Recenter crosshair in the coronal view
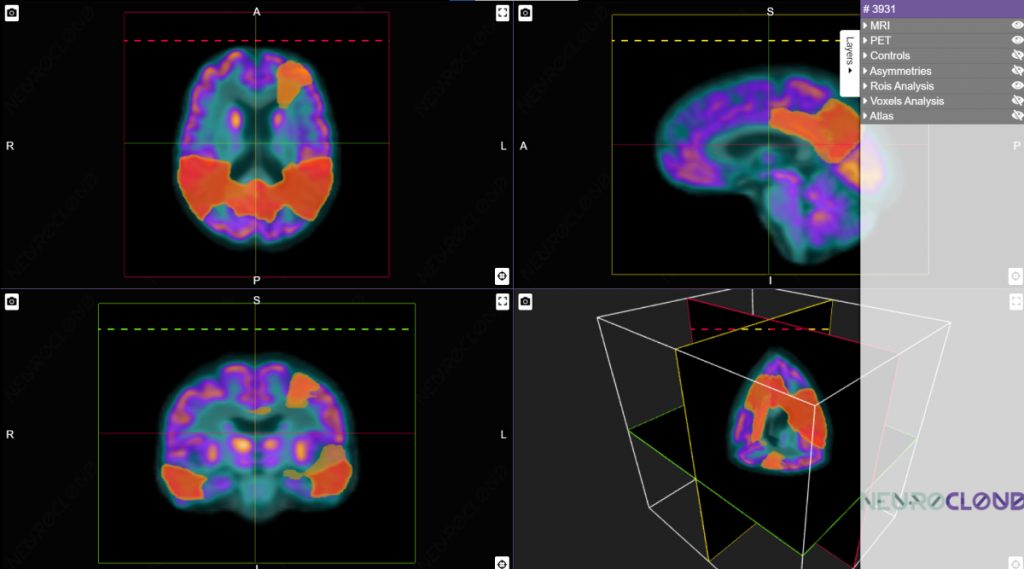Image resolution: width=1024 pixels, height=569 pixels. (502, 563)
